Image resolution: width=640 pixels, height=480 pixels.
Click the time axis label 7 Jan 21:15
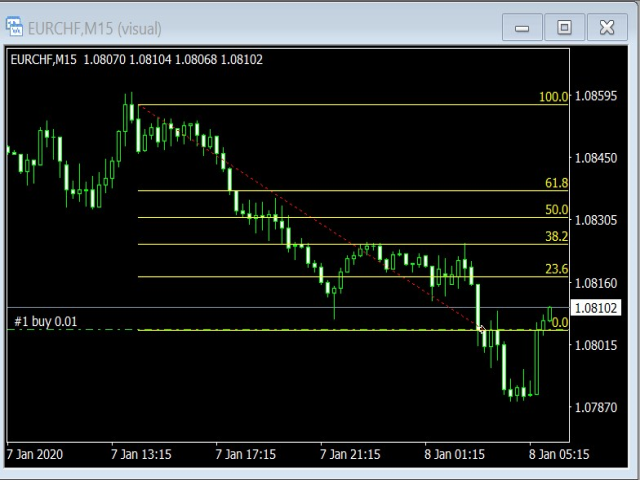350,454
